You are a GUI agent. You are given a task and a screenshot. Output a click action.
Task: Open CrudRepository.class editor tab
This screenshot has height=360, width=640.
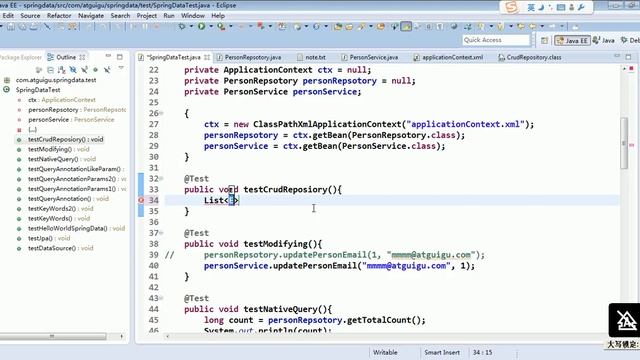[529, 58]
